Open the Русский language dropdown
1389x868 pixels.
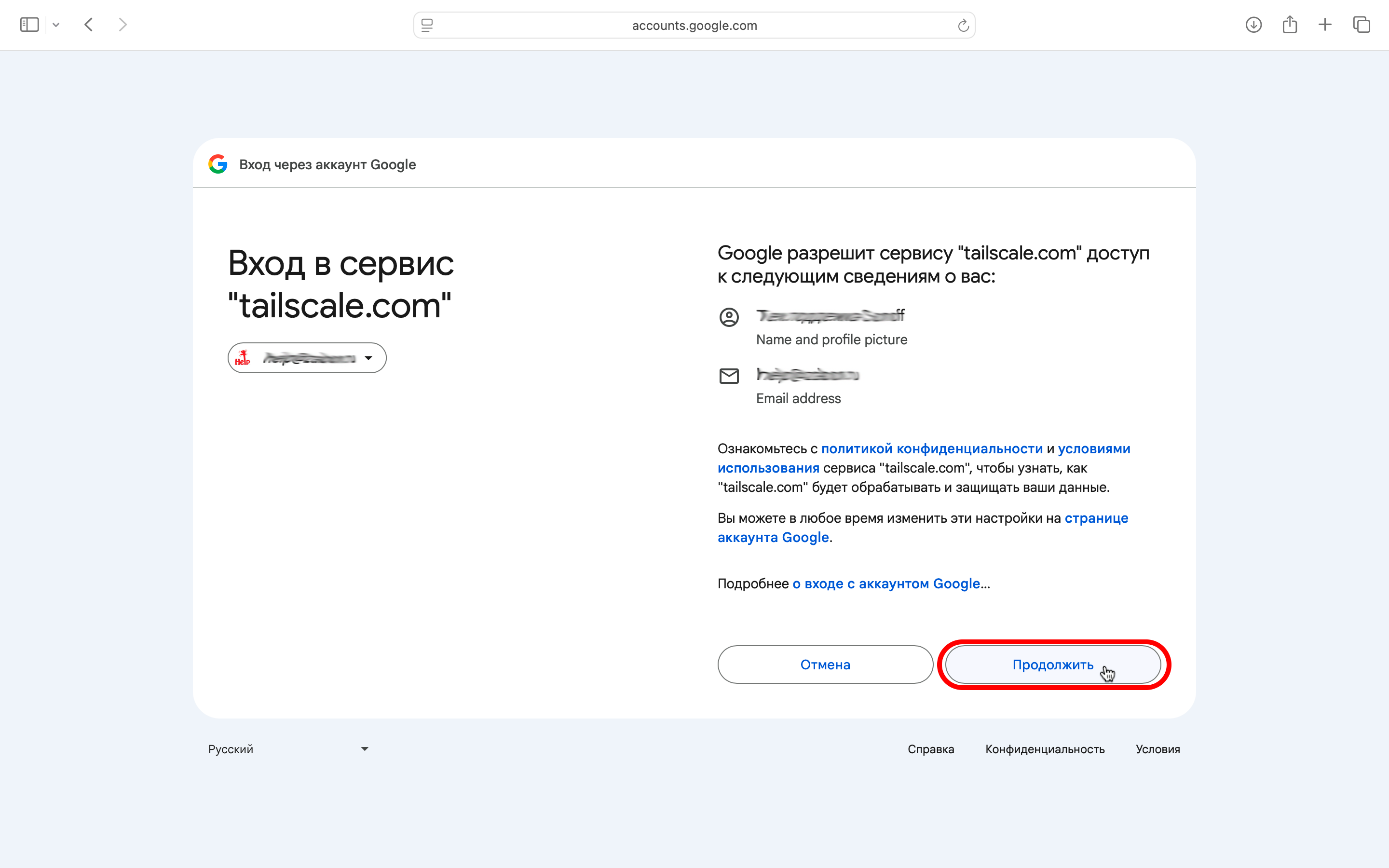289,749
